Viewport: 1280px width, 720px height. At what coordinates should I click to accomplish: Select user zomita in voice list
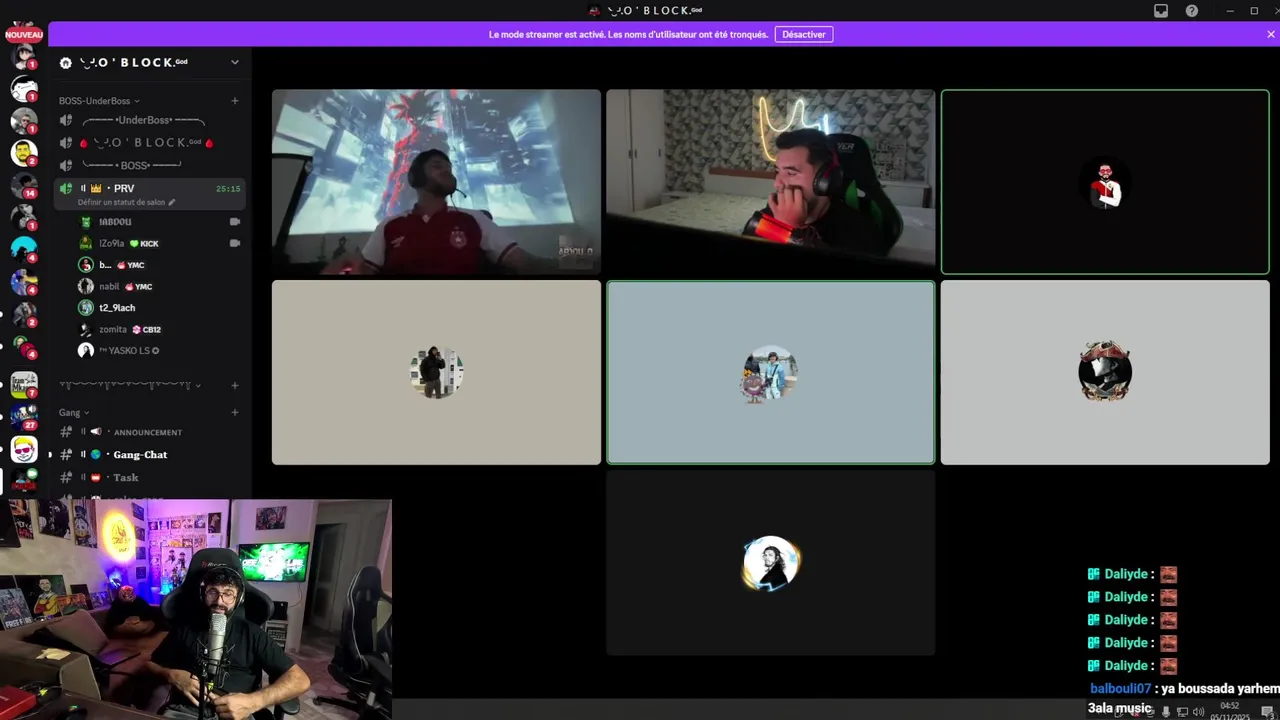pyautogui.click(x=160, y=329)
